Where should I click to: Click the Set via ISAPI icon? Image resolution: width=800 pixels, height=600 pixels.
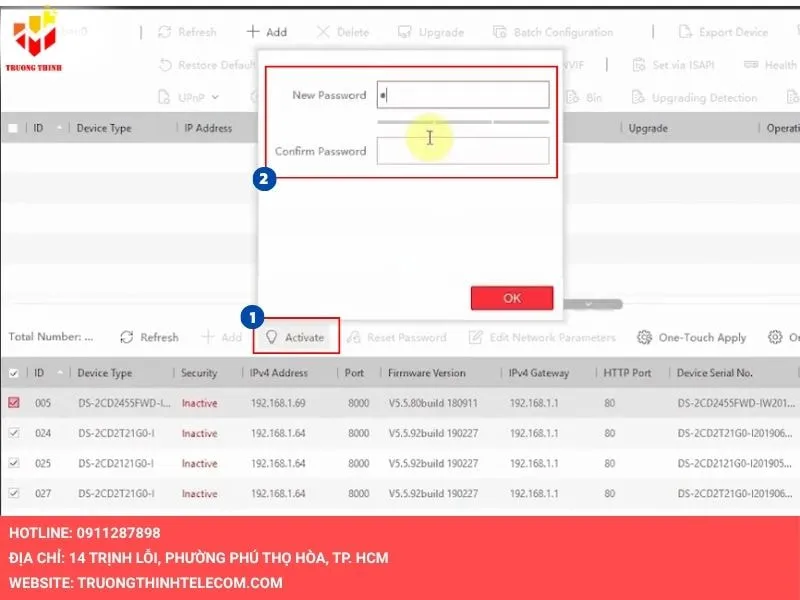point(639,65)
